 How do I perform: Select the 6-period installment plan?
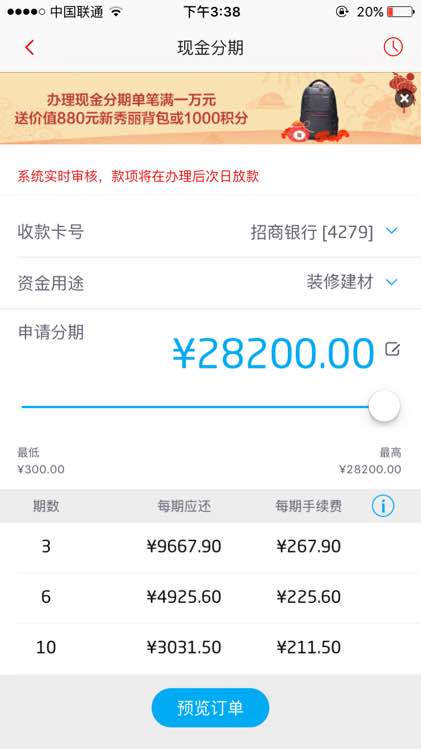coord(210,597)
